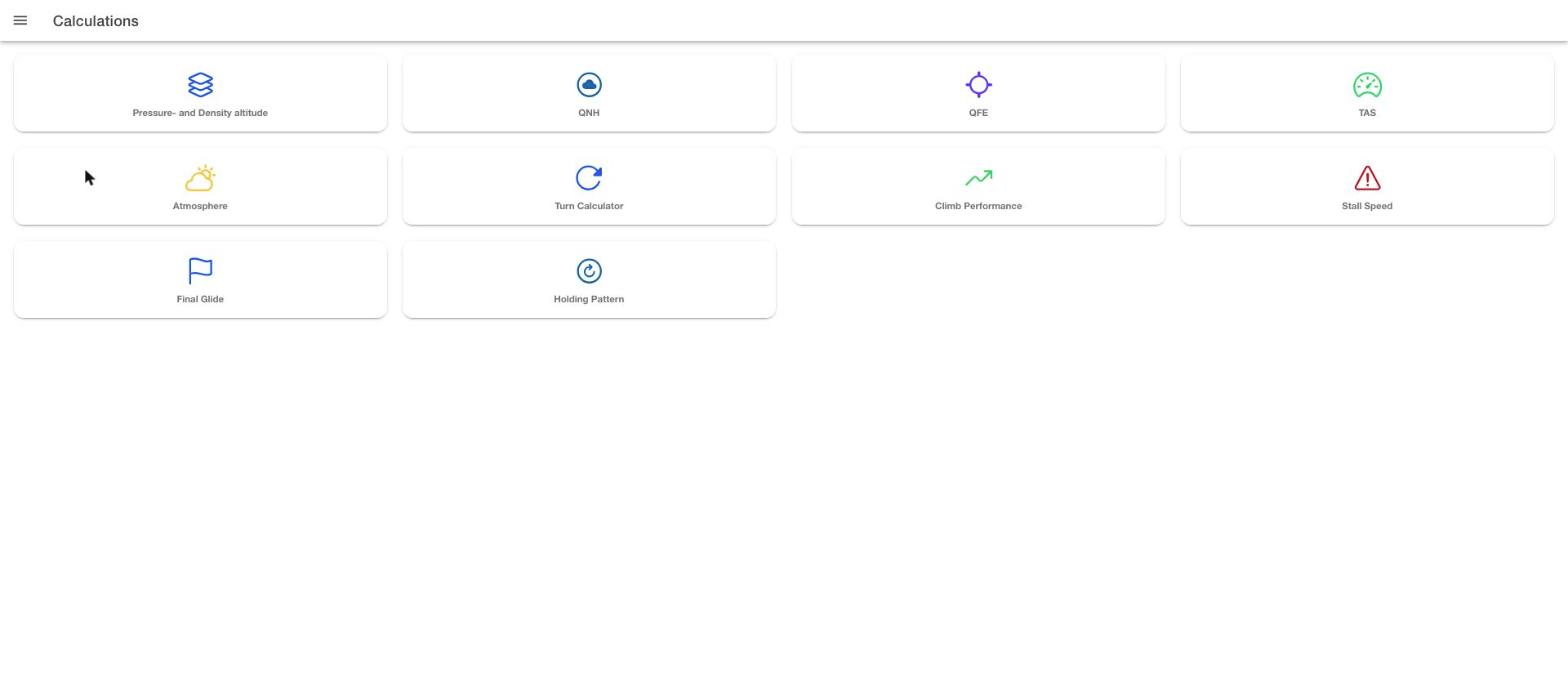
Task: Open the Climb Performance label
Action: coord(978,206)
